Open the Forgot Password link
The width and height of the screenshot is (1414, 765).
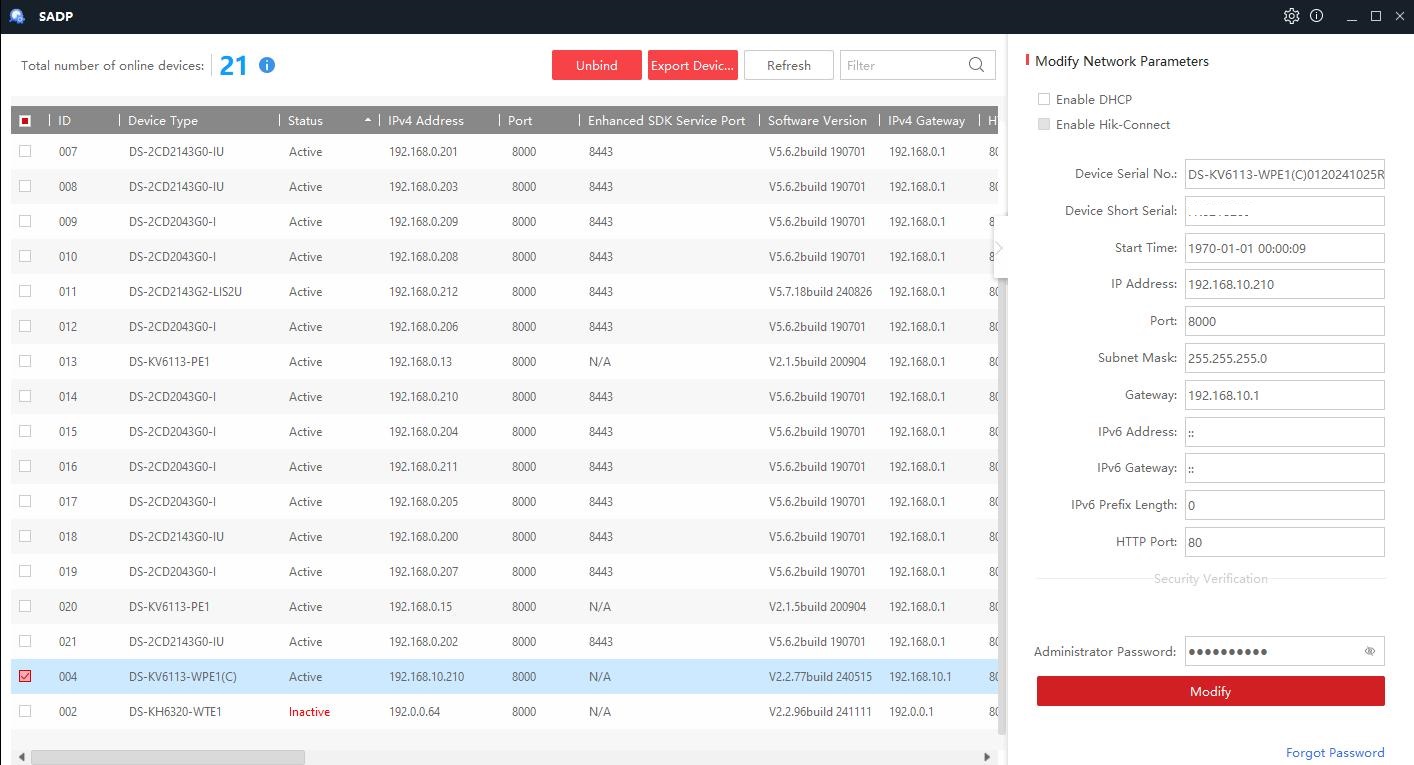pos(1334,752)
